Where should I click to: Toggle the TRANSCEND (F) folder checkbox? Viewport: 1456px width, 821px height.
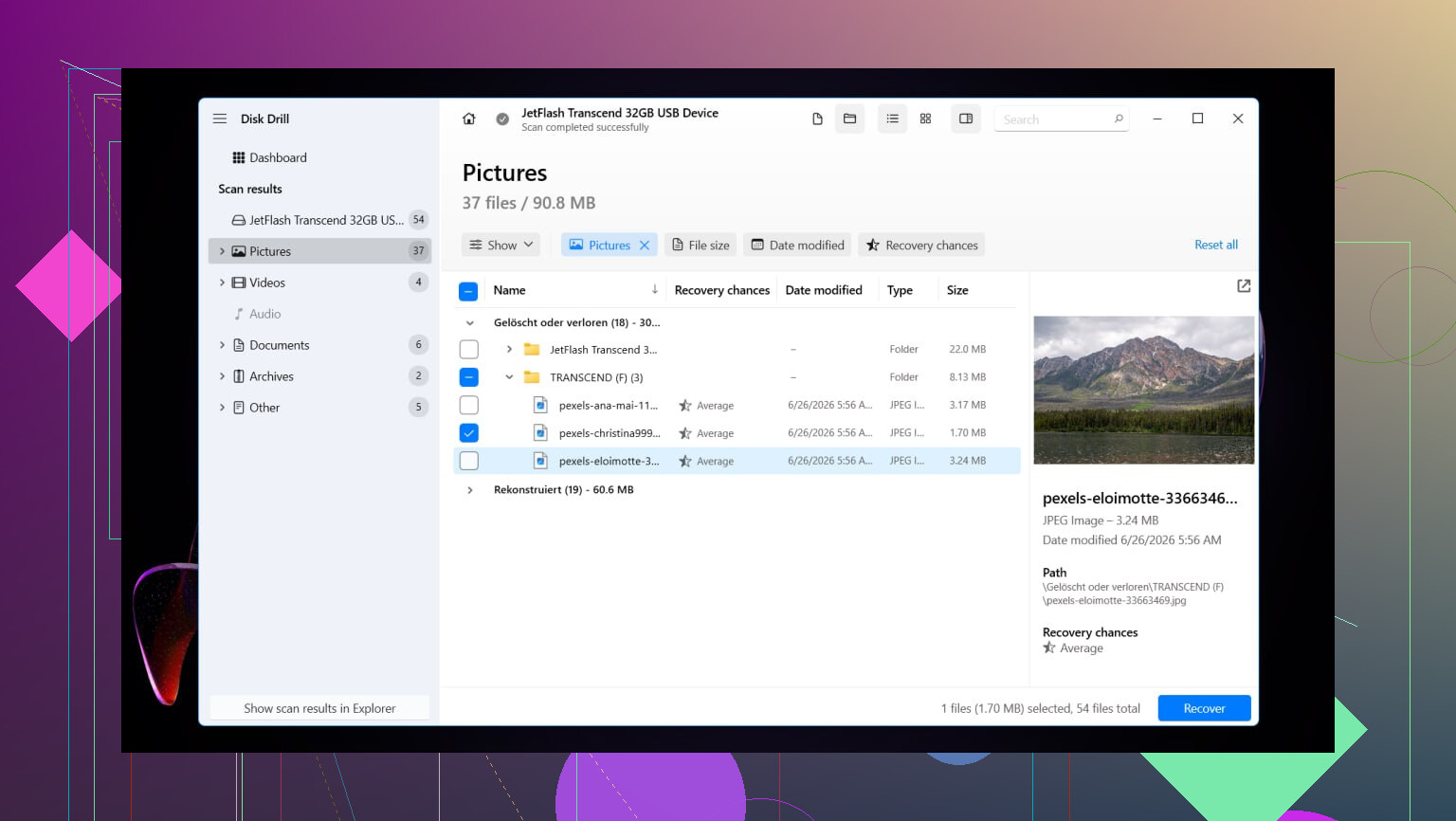pos(468,377)
